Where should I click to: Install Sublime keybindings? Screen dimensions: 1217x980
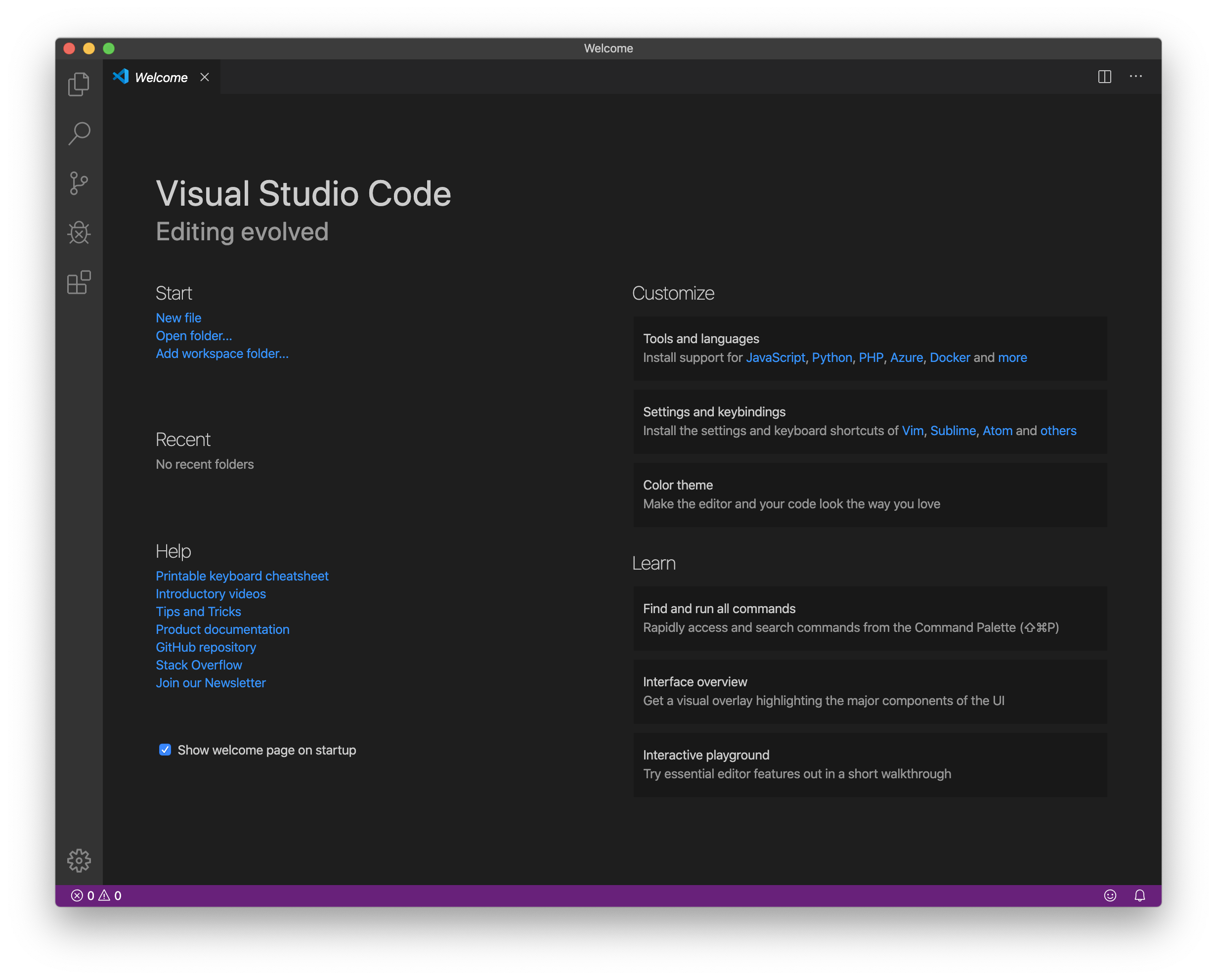click(953, 431)
